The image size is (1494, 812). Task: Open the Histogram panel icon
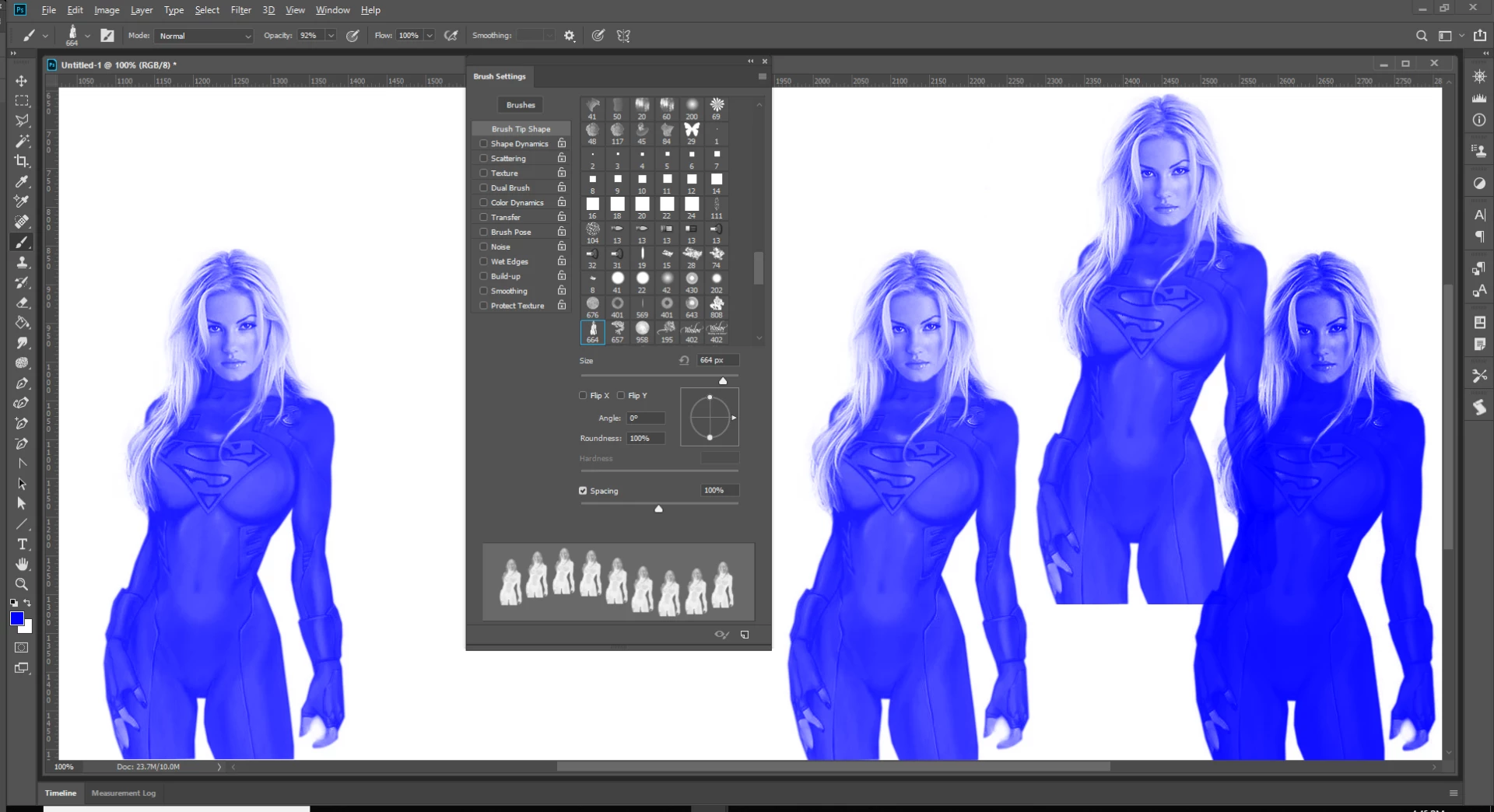click(1479, 98)
